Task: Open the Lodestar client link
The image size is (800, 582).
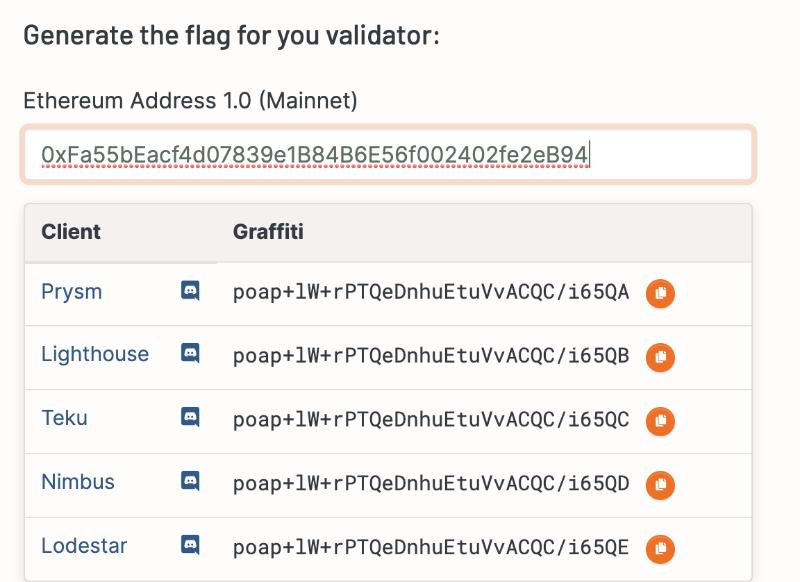Action: tap(84, 546)
